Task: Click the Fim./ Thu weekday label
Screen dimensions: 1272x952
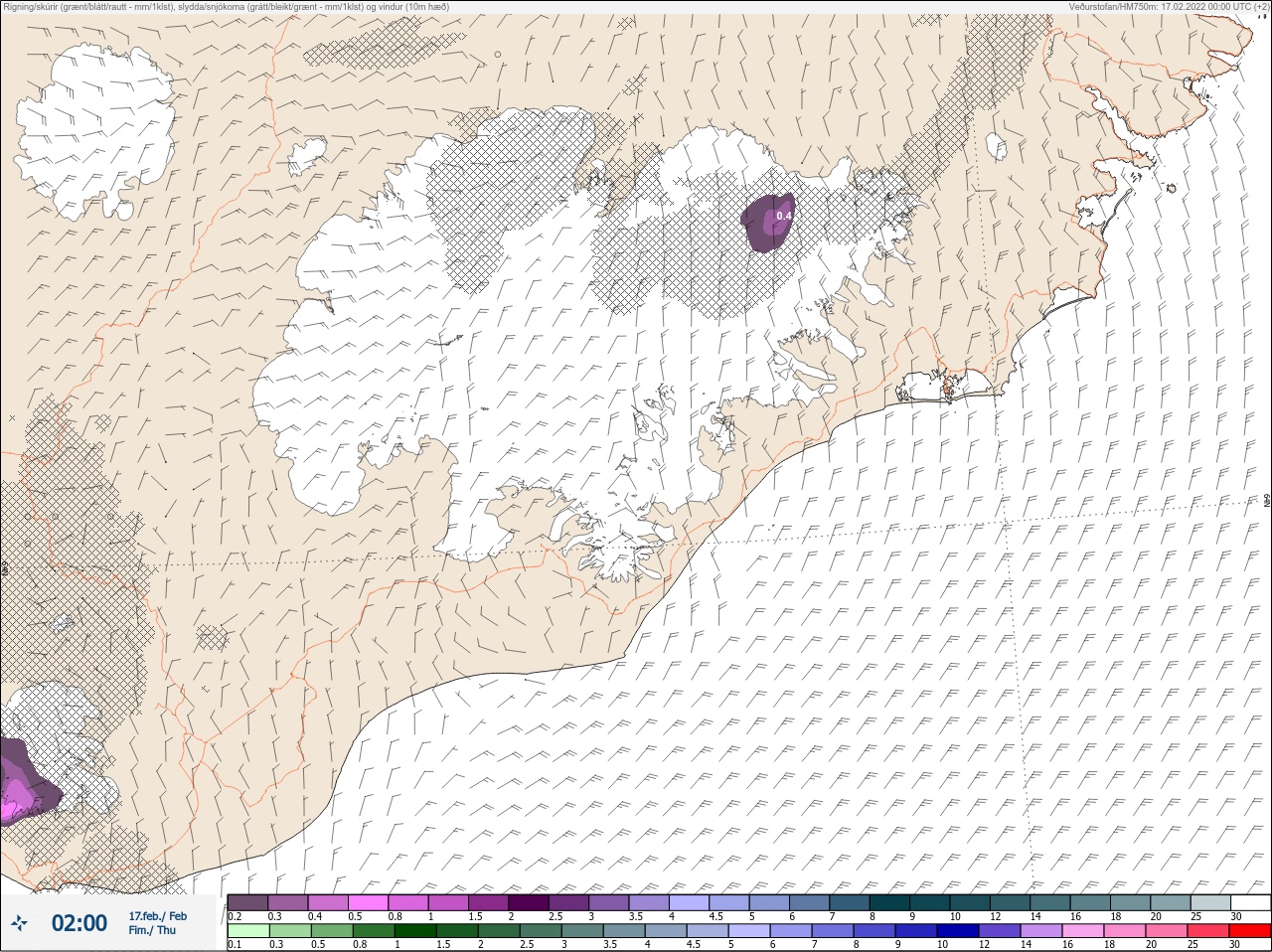Action: click(151, 930)
